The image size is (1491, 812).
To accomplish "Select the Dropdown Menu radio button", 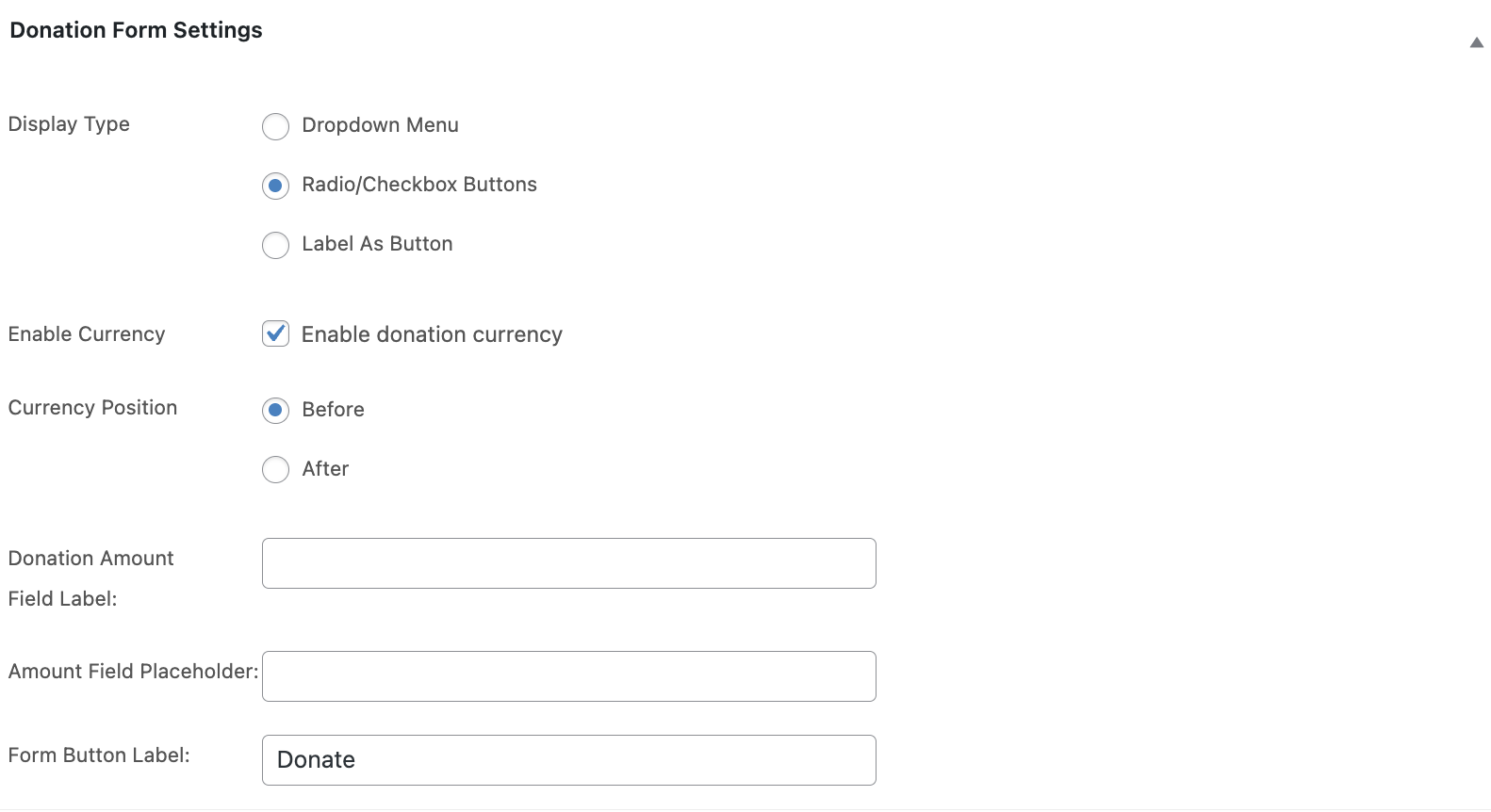I will coord(275,126).
